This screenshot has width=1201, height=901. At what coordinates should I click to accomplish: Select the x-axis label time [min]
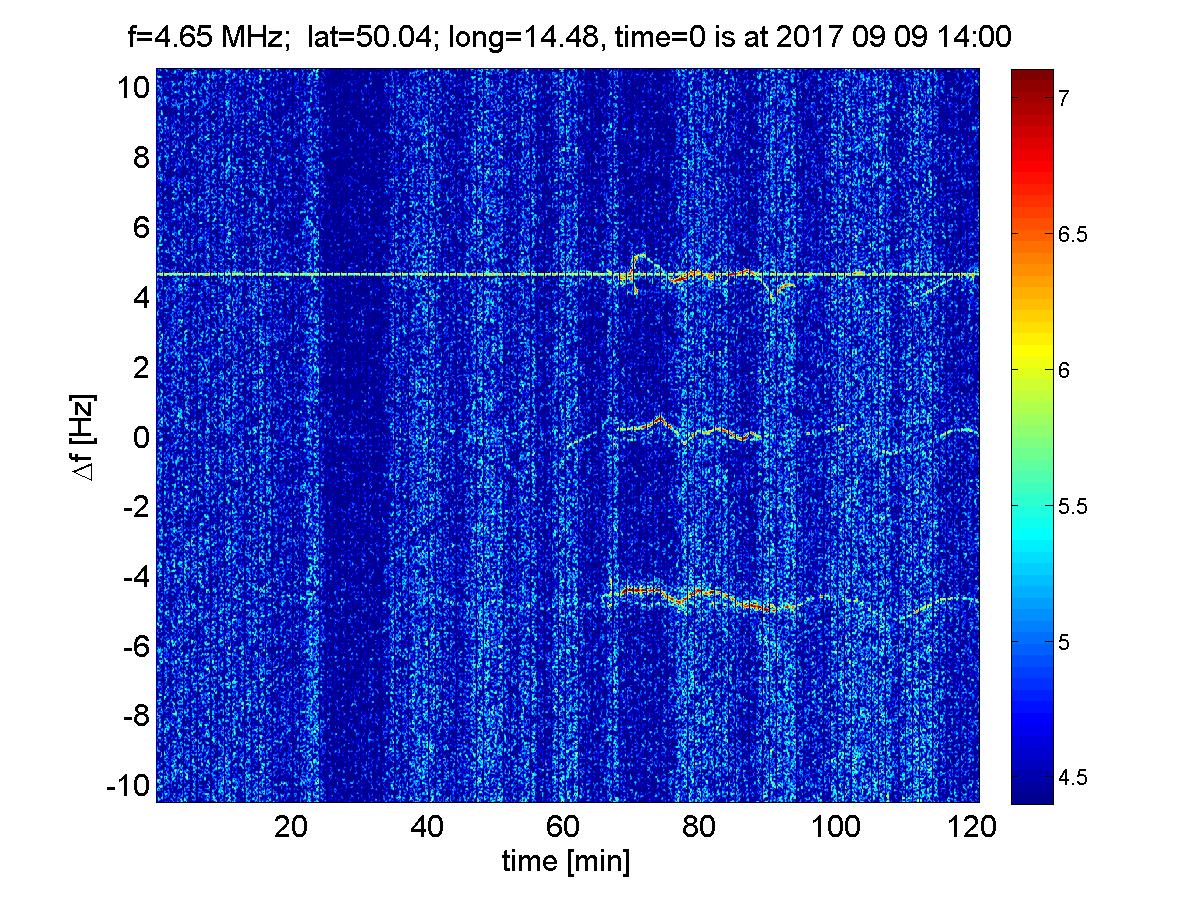pyautogui.click(x=566, y=863)
